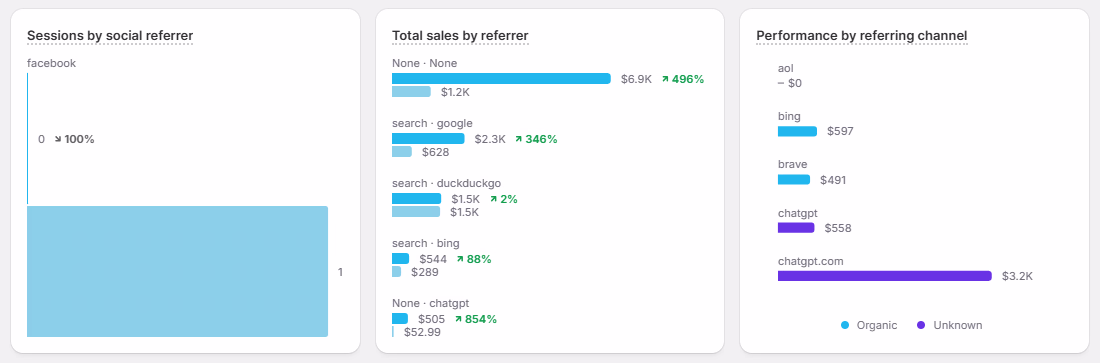Open Performance by referring channel report

tap(862, 35)
